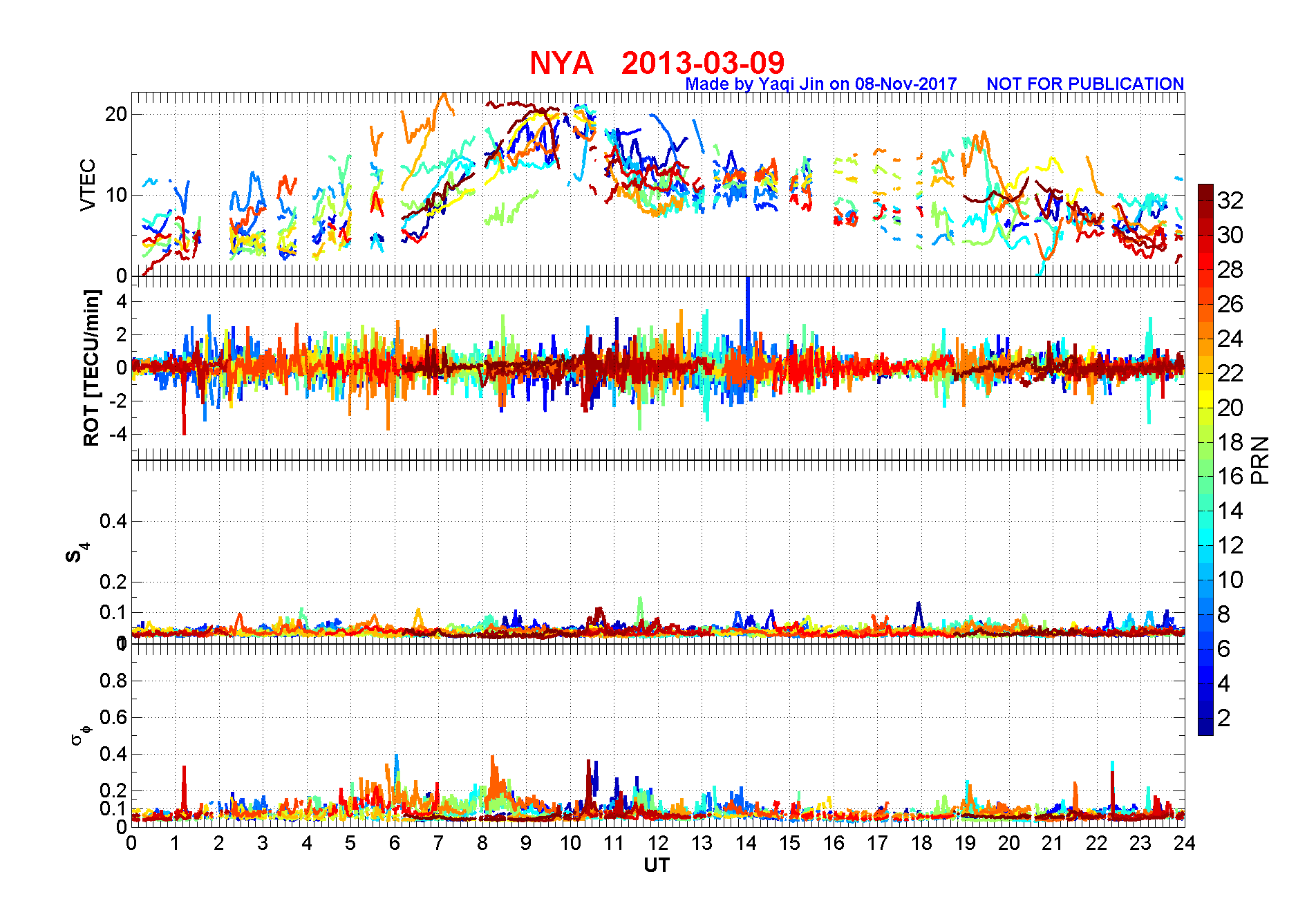1316x919 pixels.
Task: Click 'Made by Yaqi Jin on 08-Nov-2017' text
Action: 821,84
